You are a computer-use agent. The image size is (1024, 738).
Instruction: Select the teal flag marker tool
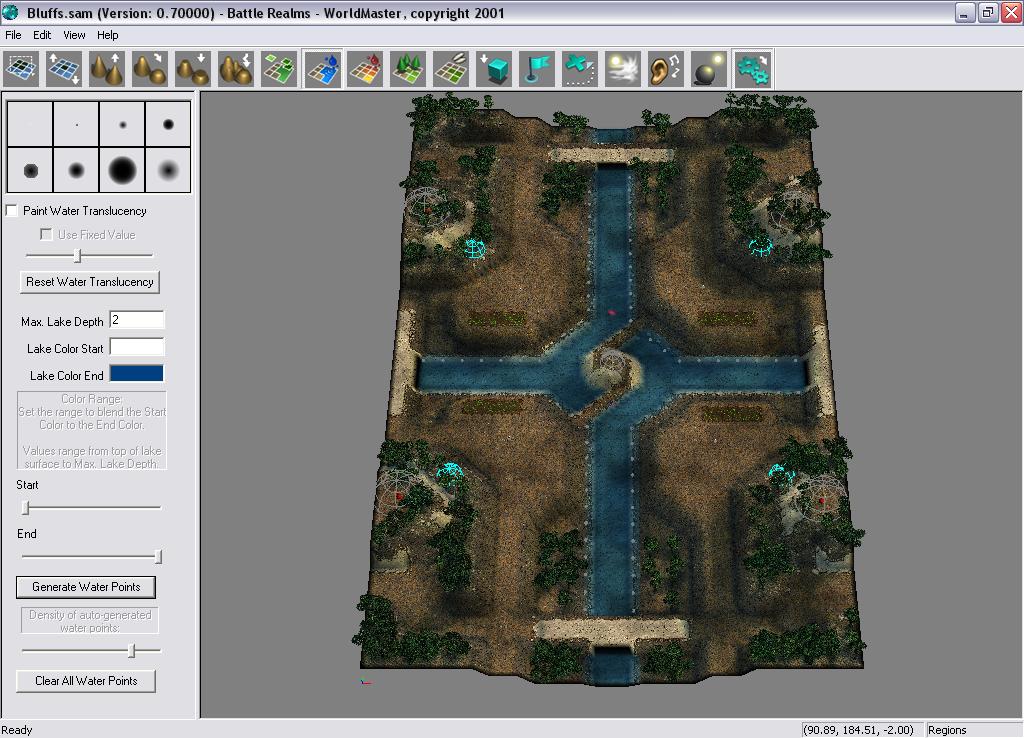pos(537,69)
